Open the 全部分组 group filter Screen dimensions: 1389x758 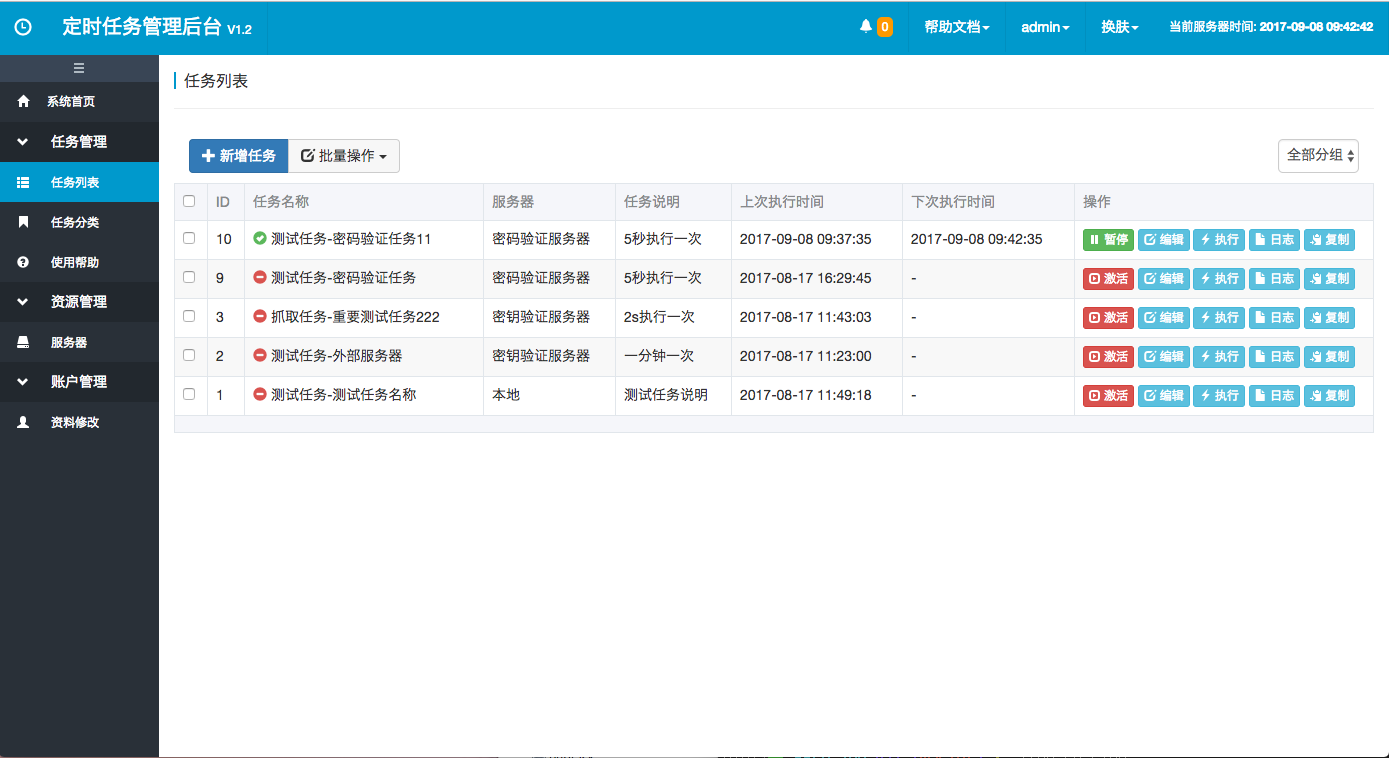(1318, 156)
